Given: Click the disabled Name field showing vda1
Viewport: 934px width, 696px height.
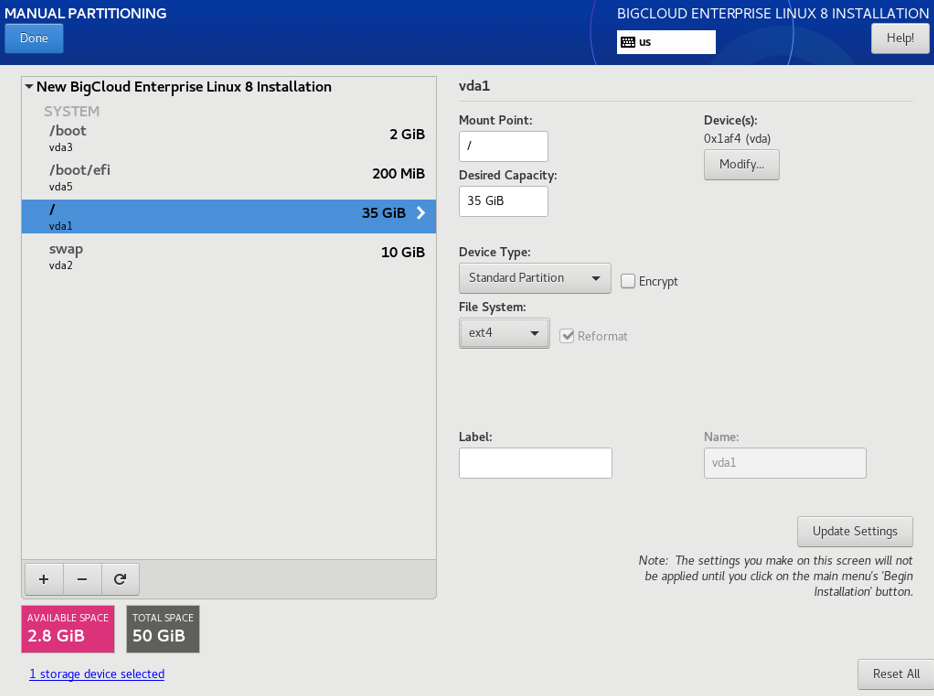Looking at the screenshot, I should coord(785,463).
